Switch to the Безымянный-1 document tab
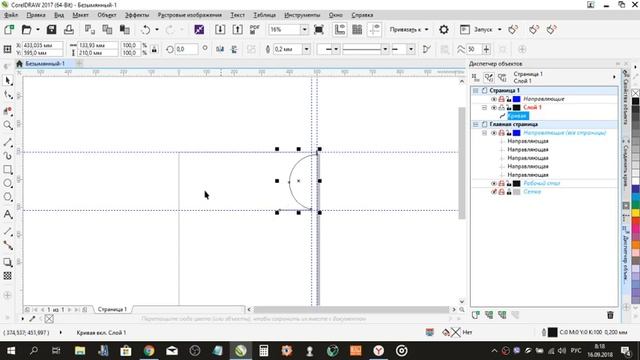Screen dimensions: 640x360 (45, 64)
